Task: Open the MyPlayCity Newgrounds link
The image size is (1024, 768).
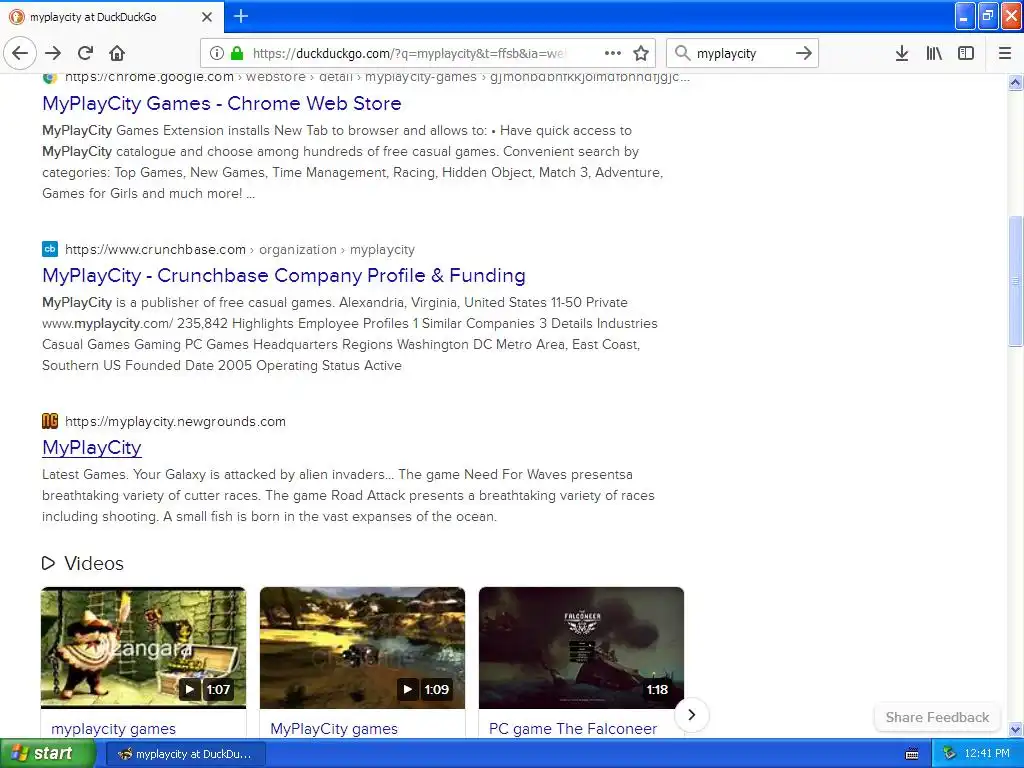Action: coord(92,447)
